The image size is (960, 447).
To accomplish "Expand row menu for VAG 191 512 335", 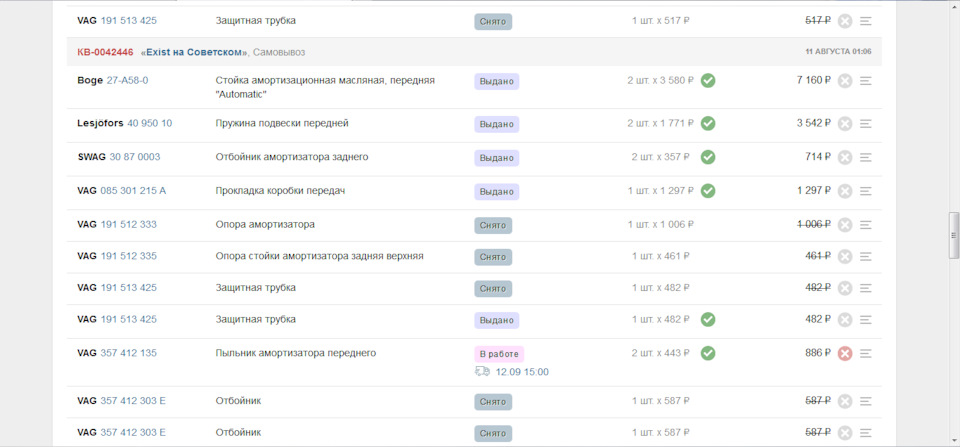I will click(866, 257).
